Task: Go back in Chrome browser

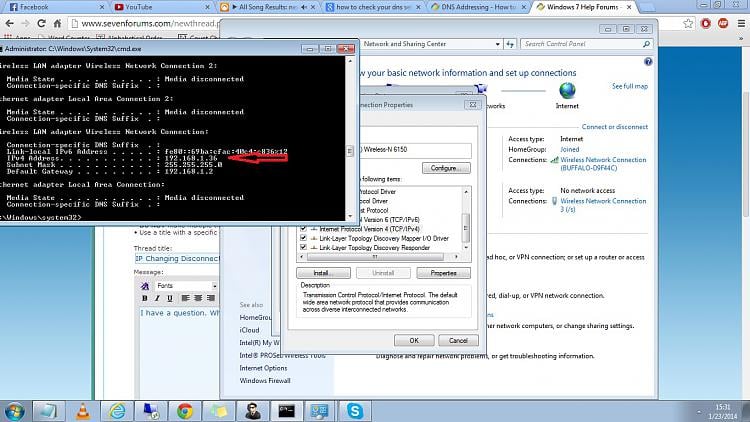Action: point(10,23)
